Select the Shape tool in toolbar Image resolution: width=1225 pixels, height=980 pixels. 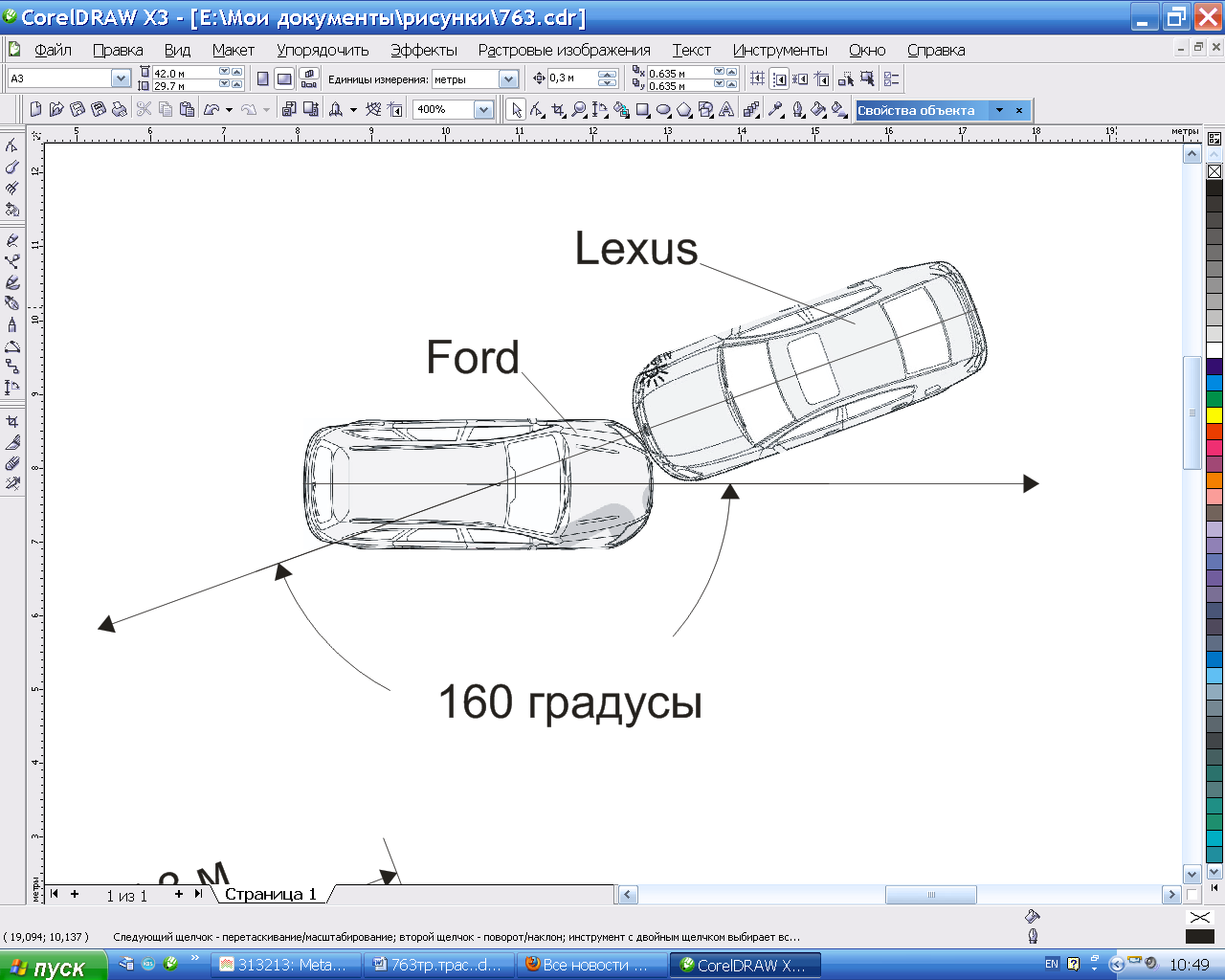click(537, 110)
